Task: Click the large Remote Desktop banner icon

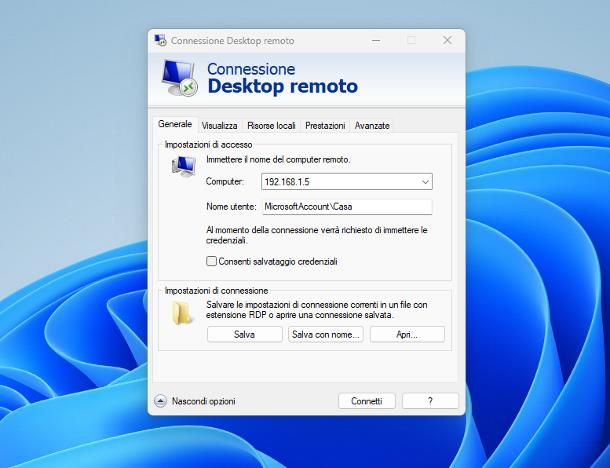Action: point(180,78)
